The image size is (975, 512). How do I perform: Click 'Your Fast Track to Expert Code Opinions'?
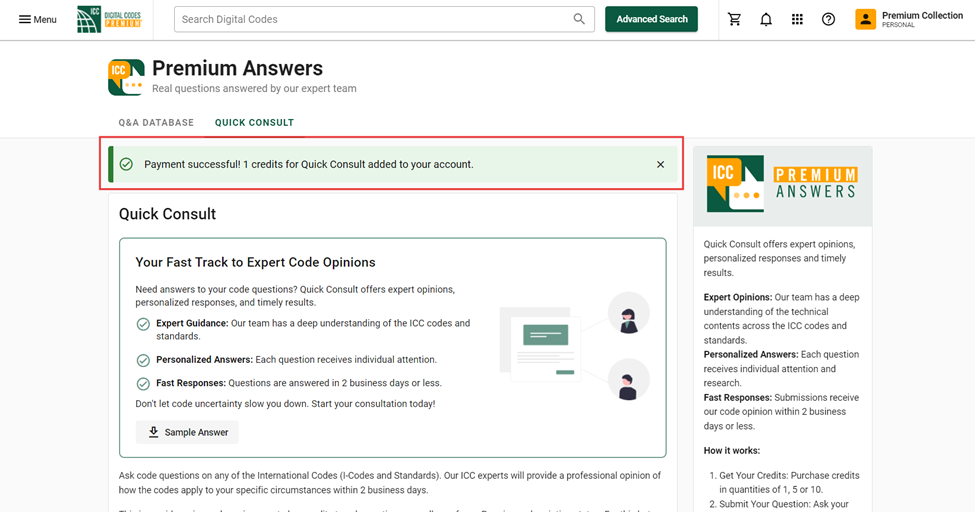(x=256, y=263)
